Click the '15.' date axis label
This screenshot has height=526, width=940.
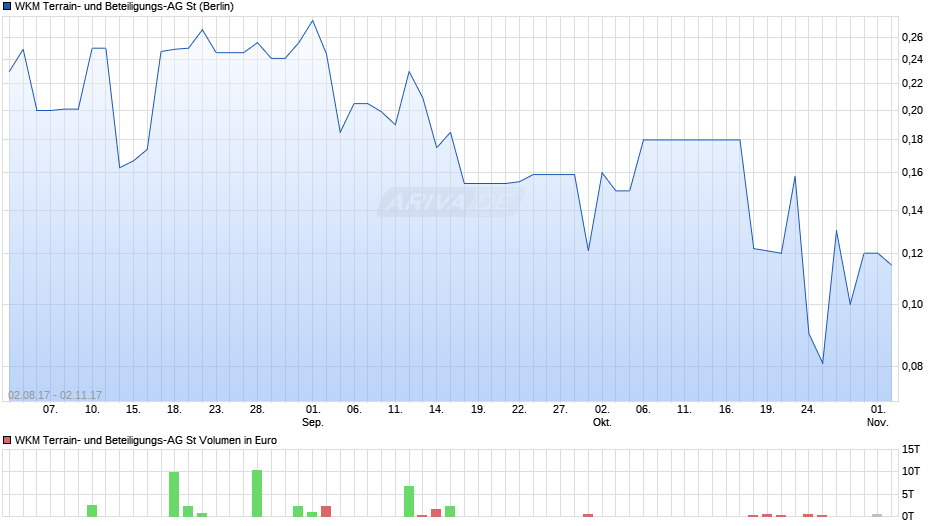pyautogui.click(x=133, y=410)
